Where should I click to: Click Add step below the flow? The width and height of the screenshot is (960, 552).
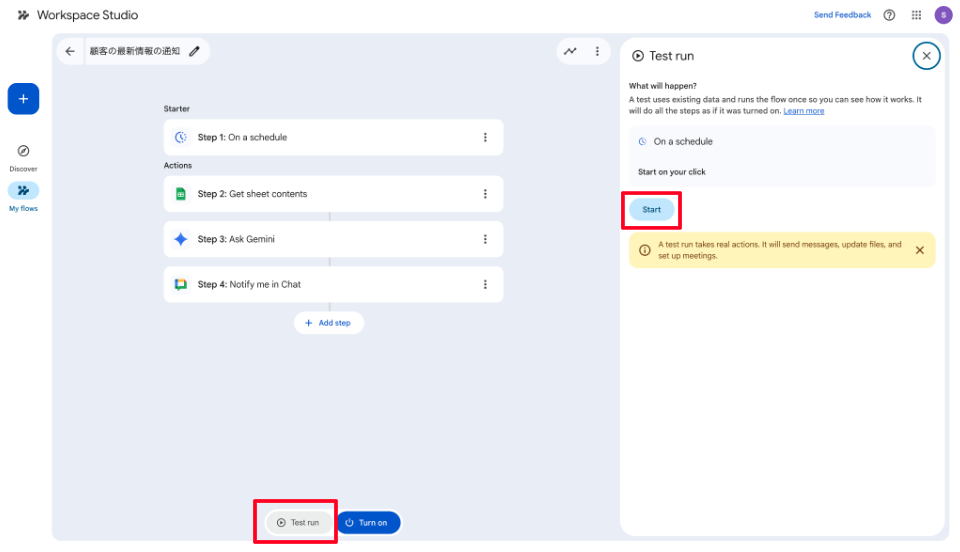point(328,323)
